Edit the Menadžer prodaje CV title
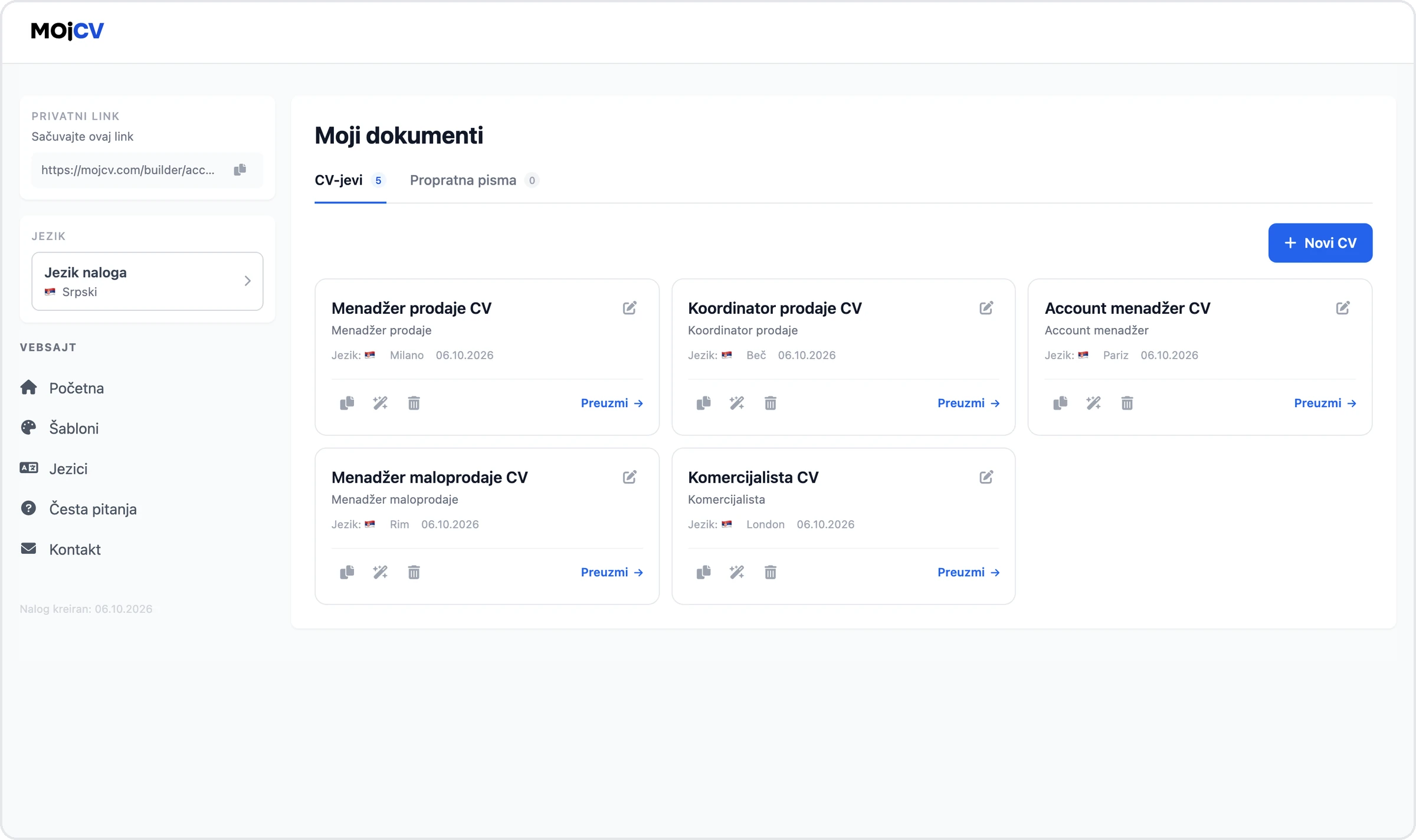 click(630, 308)
